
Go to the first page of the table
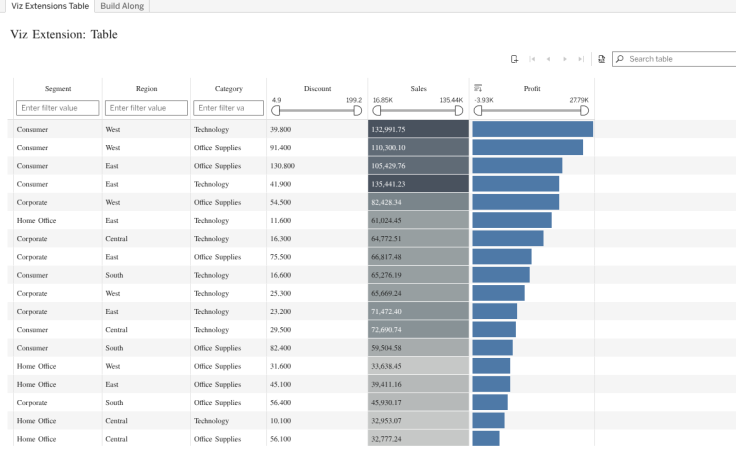pos(532,59)
